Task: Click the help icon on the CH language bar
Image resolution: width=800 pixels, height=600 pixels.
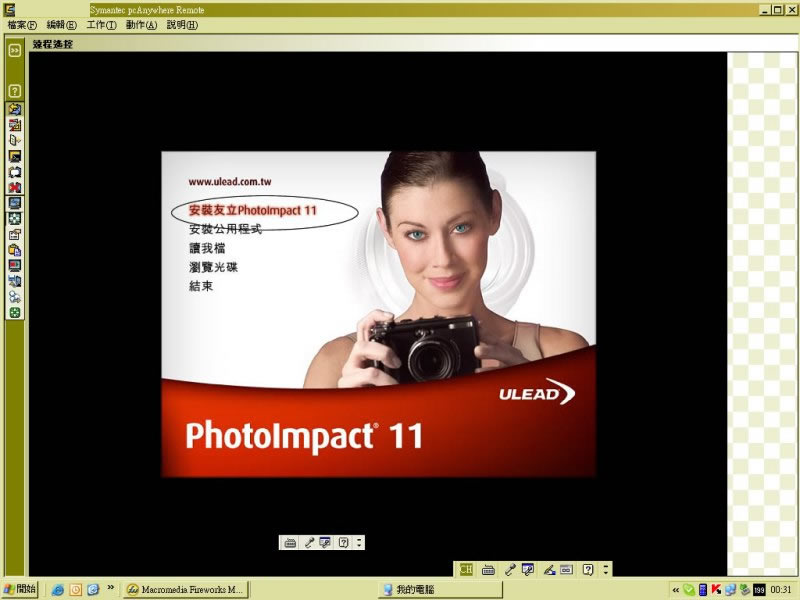Action: [588, 569]
